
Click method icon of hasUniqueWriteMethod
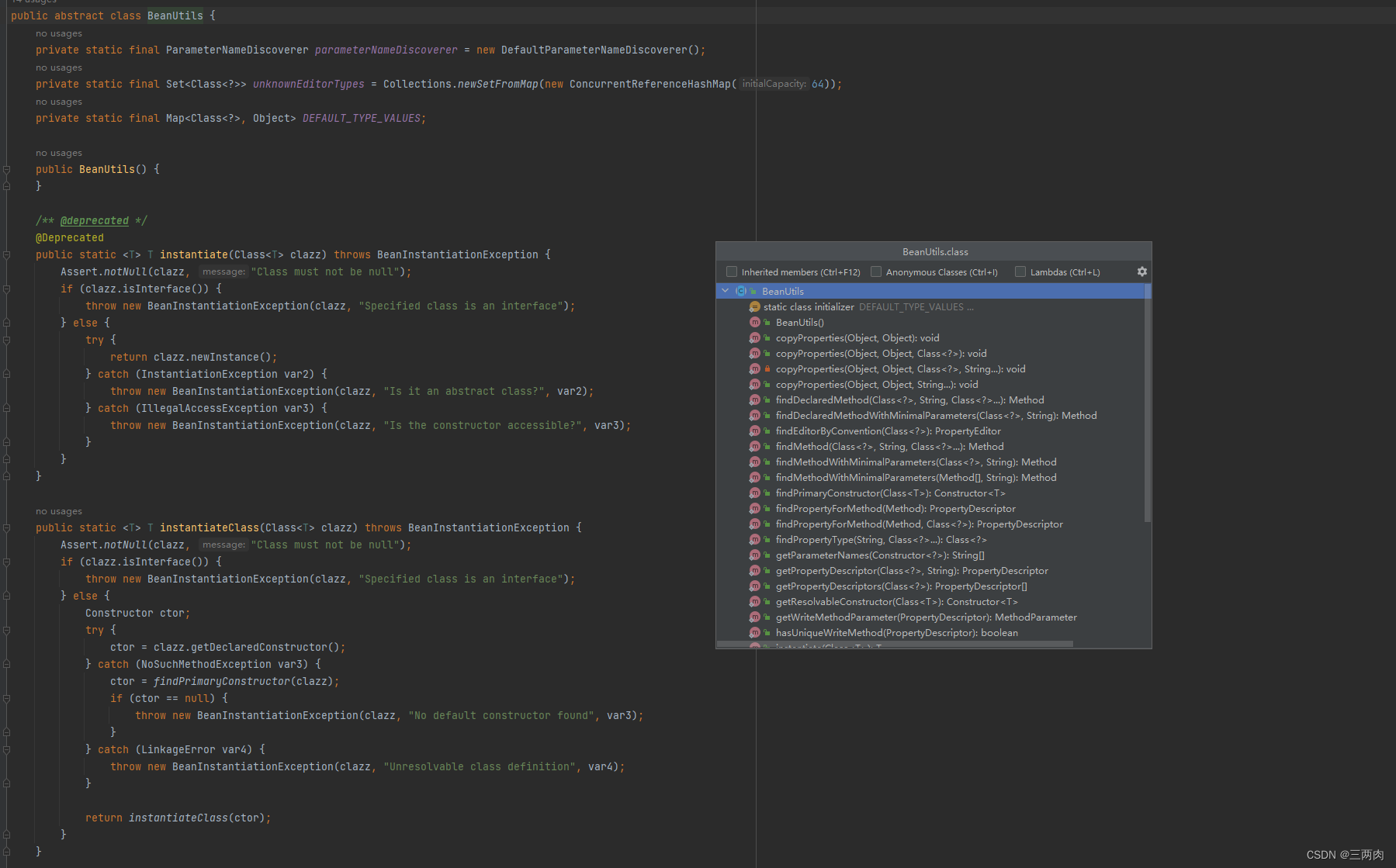click(x=754, y=632)
